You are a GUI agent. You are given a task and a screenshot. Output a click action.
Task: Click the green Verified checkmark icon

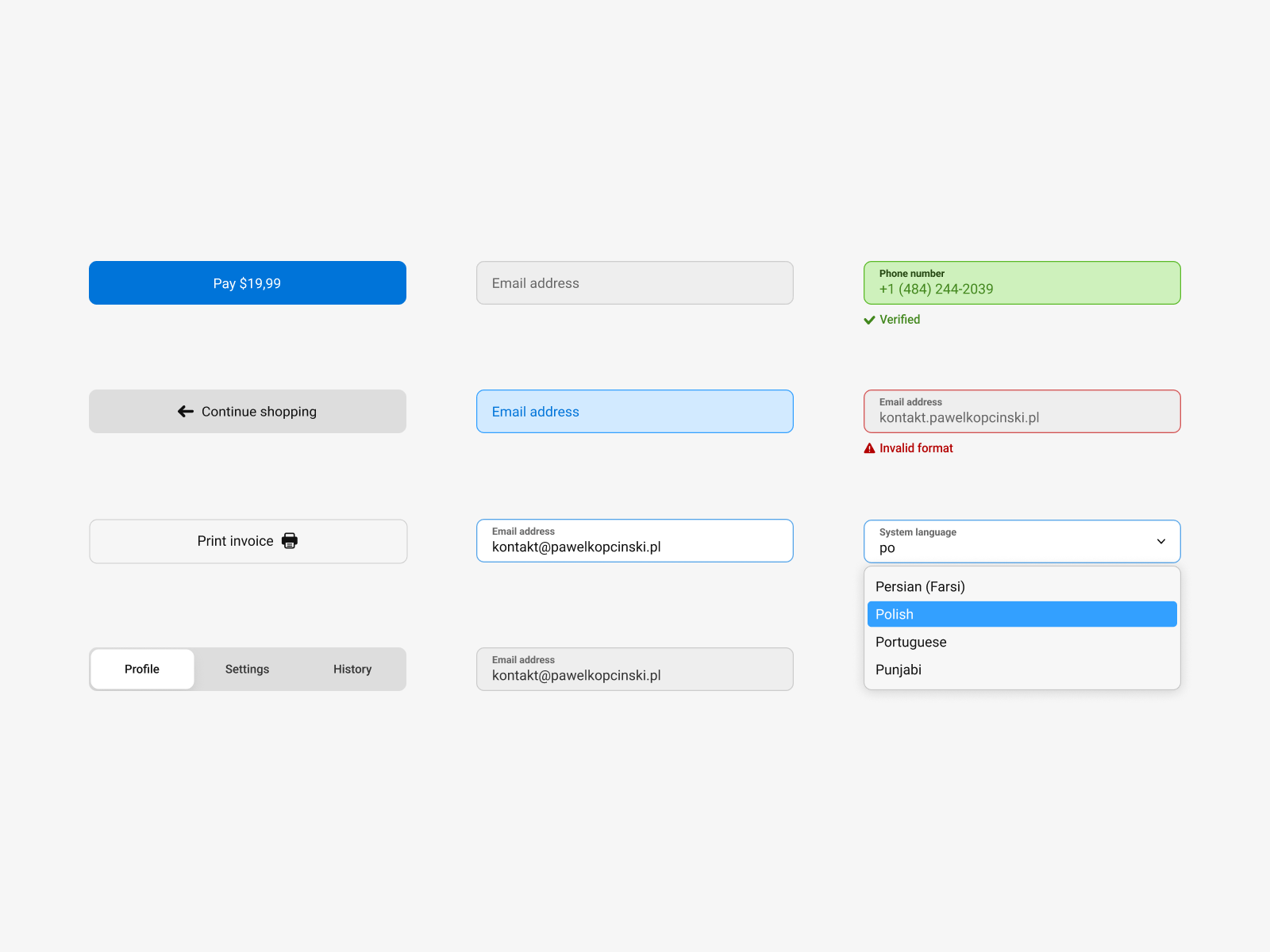tap(869, 320)
